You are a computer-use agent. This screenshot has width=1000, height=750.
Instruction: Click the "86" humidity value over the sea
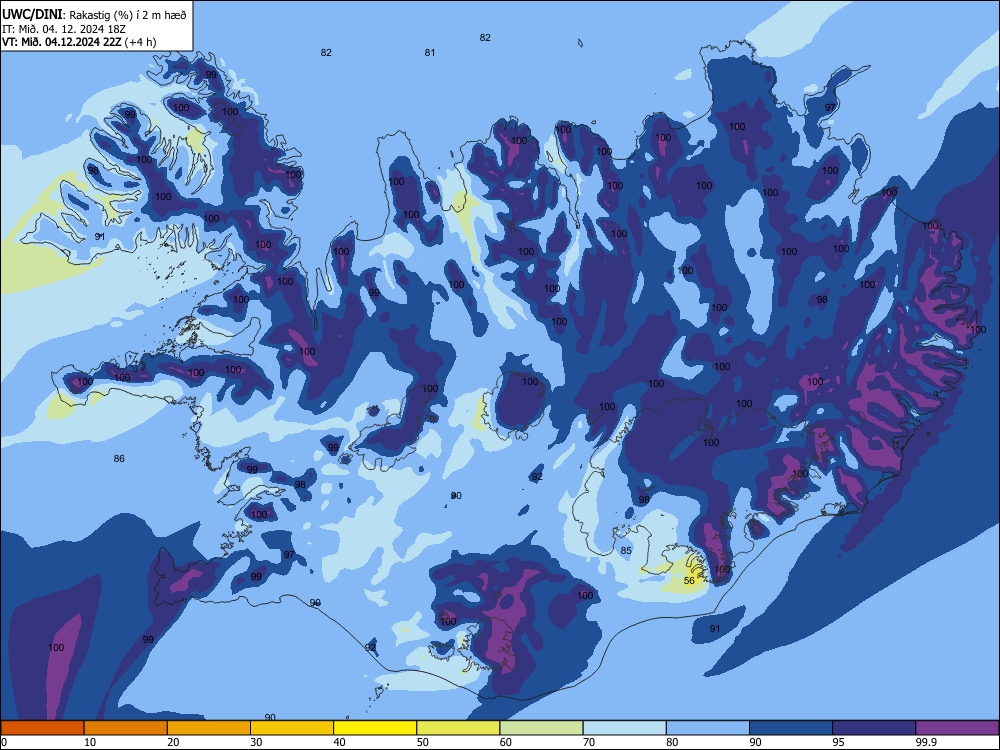[119, 459]
